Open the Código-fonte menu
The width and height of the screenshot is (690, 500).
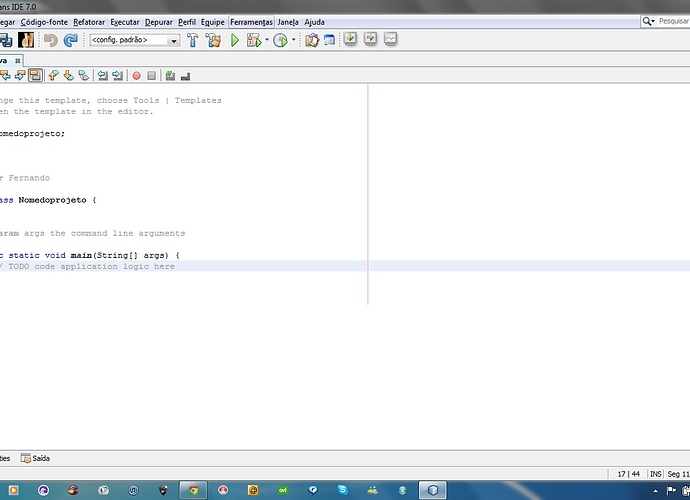point(44,22)
